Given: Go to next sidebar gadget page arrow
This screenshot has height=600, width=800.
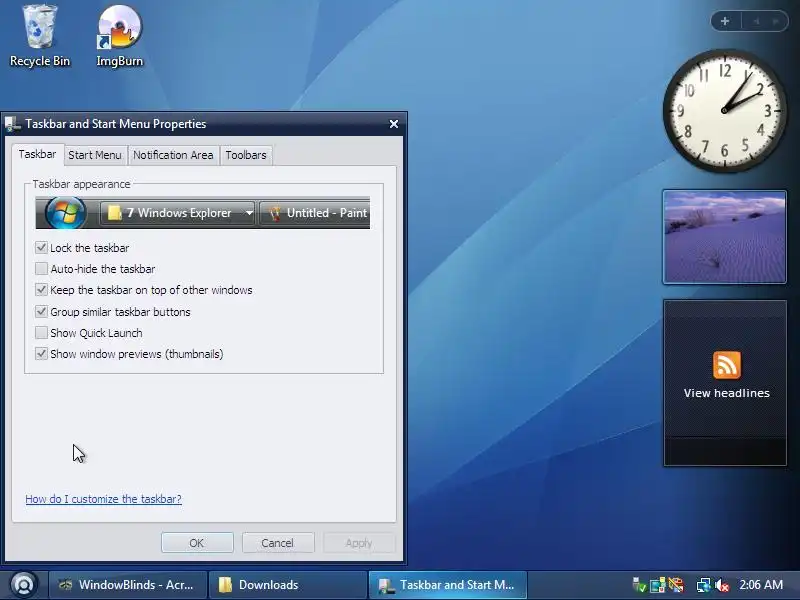Looking at the screenshot, I should coord(776,21).
